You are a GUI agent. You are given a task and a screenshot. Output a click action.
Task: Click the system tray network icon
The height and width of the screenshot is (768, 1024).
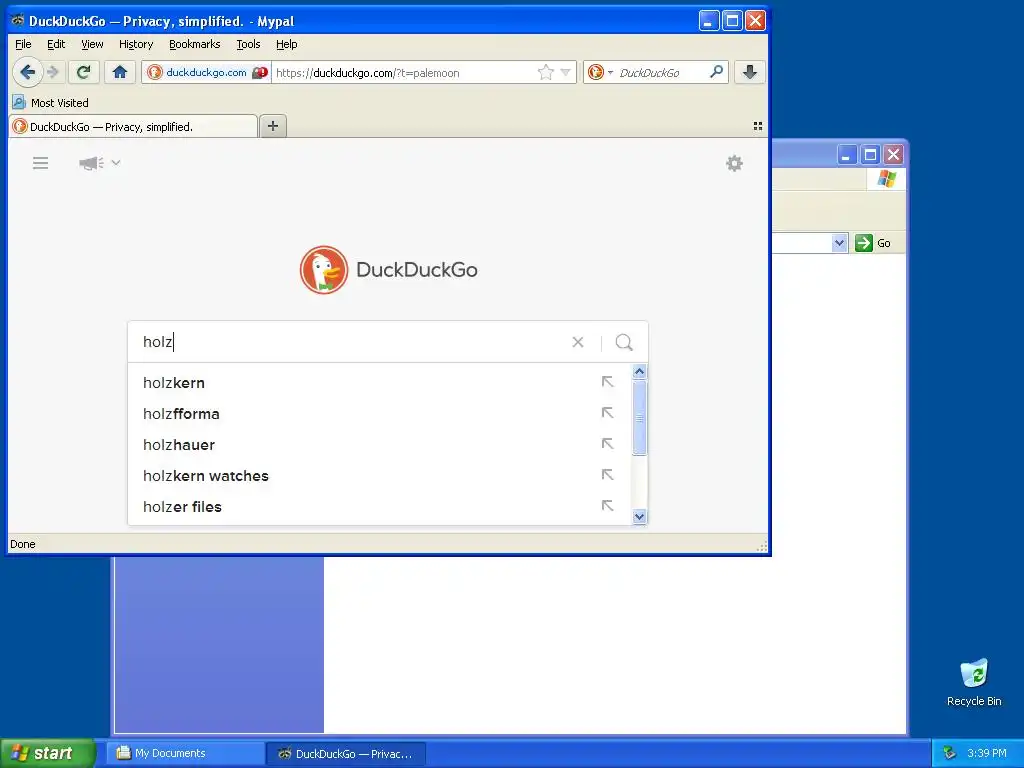(949, 753)
